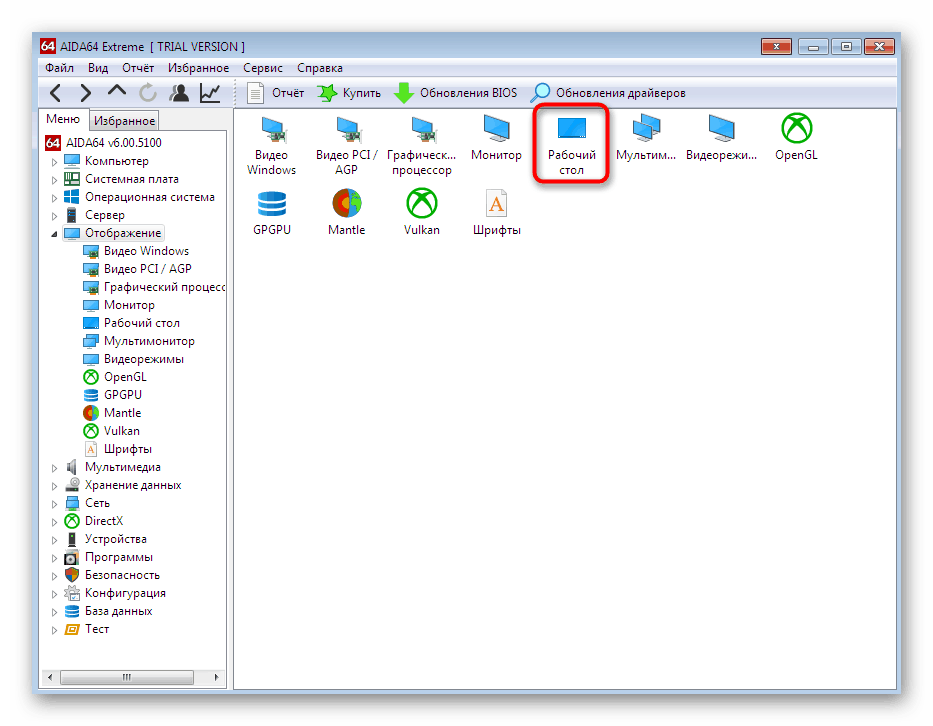Image resolution: width=933 pixels, height=726 pixels.
Task: Select Конфигурация in the tree
Action: (x=115, y=593)
